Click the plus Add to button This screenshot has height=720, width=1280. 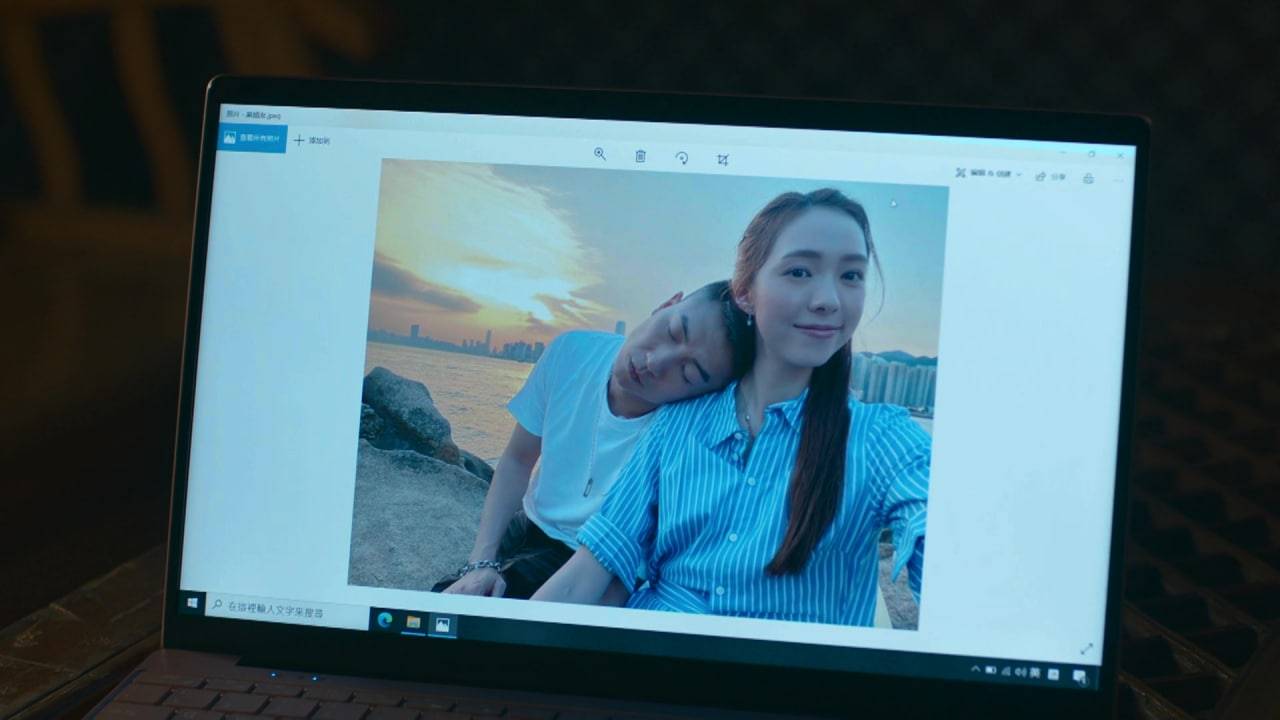tap(311, 141)
